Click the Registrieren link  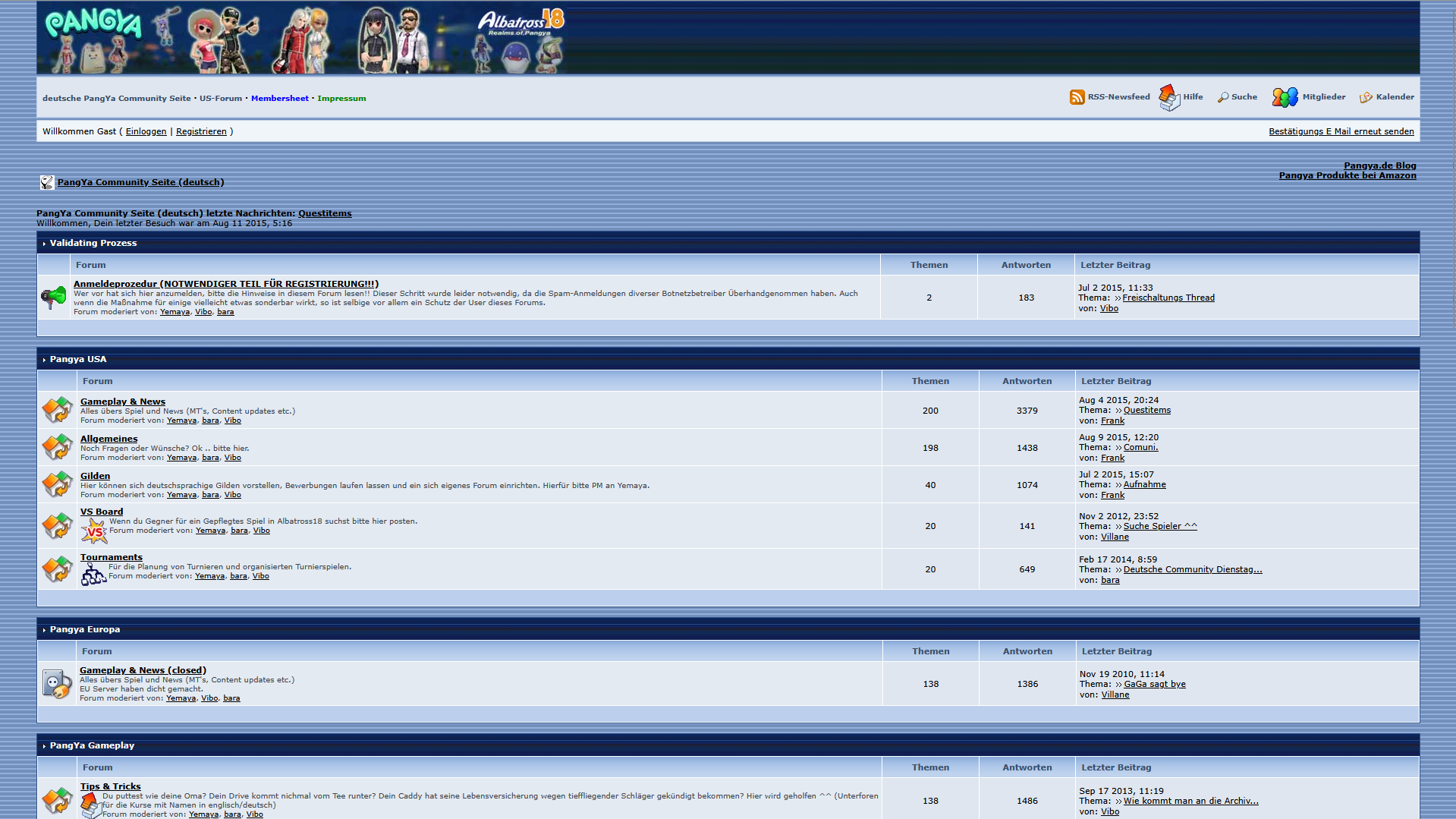(201, 131)
